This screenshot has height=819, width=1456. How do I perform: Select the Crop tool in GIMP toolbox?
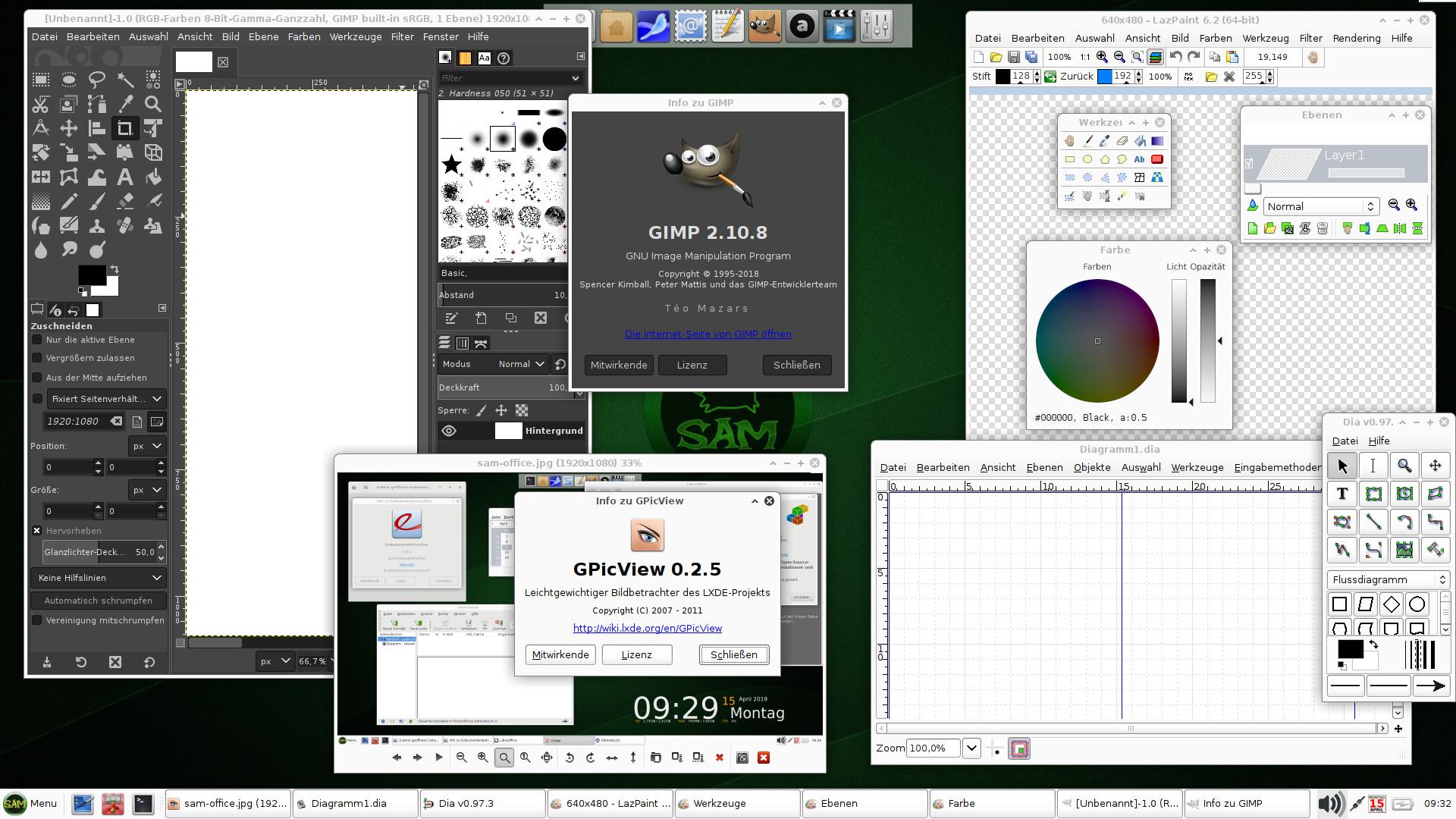(x=124, y=128)
